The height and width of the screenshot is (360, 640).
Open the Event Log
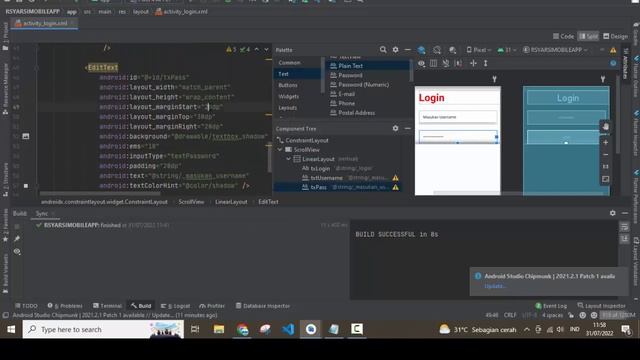(x=551, y=306)
